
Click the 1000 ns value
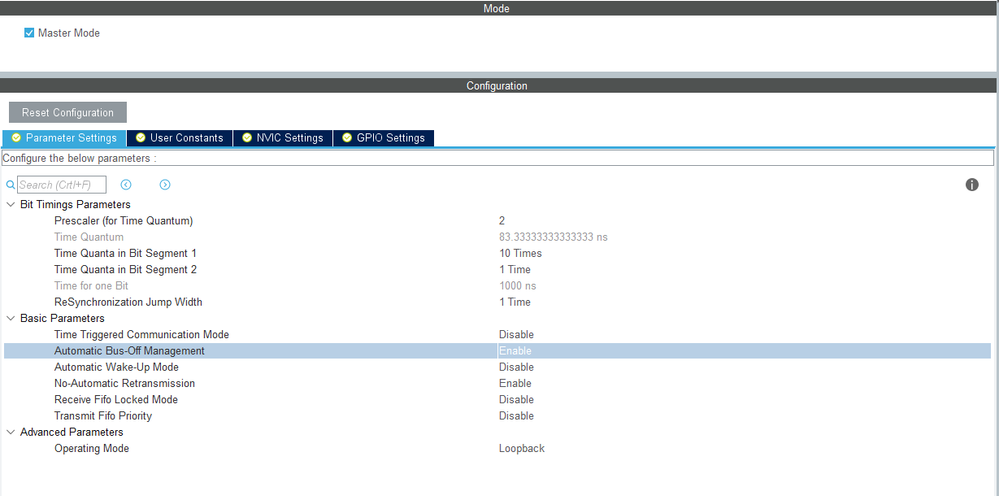tap(517, 286)
